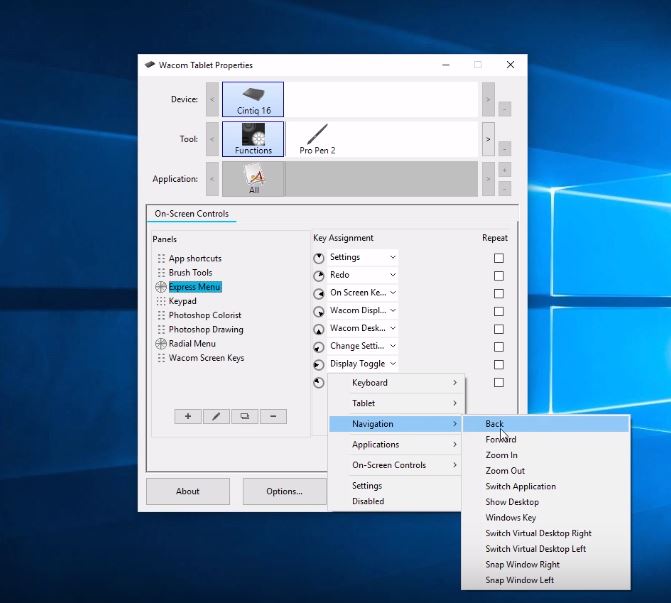The height and width of the screenshot is (603, 671).
Task: Click the Tool row right scroll arrow
Action: [488, 139]
